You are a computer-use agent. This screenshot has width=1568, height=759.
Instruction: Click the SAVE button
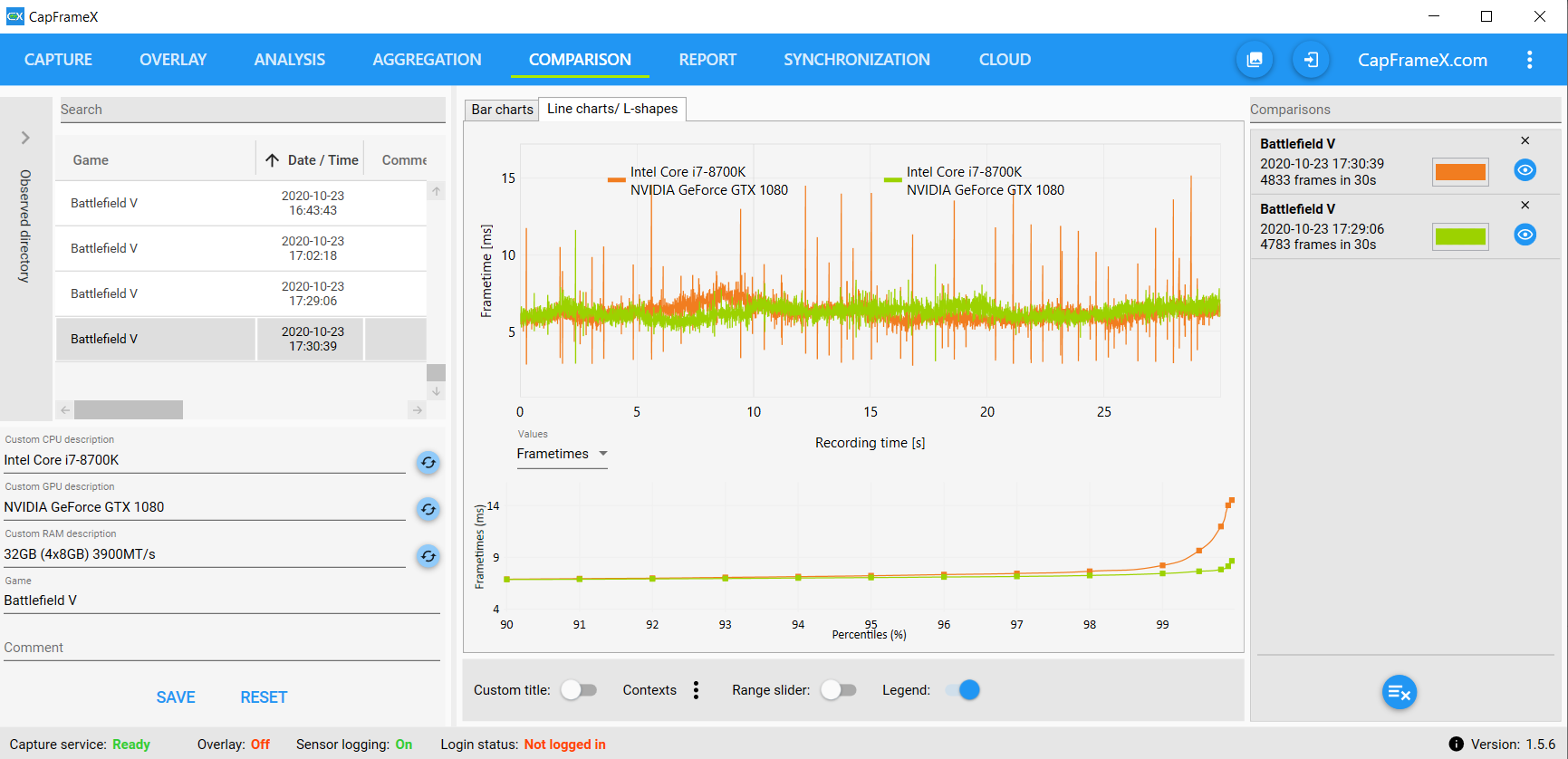(176, 697)
